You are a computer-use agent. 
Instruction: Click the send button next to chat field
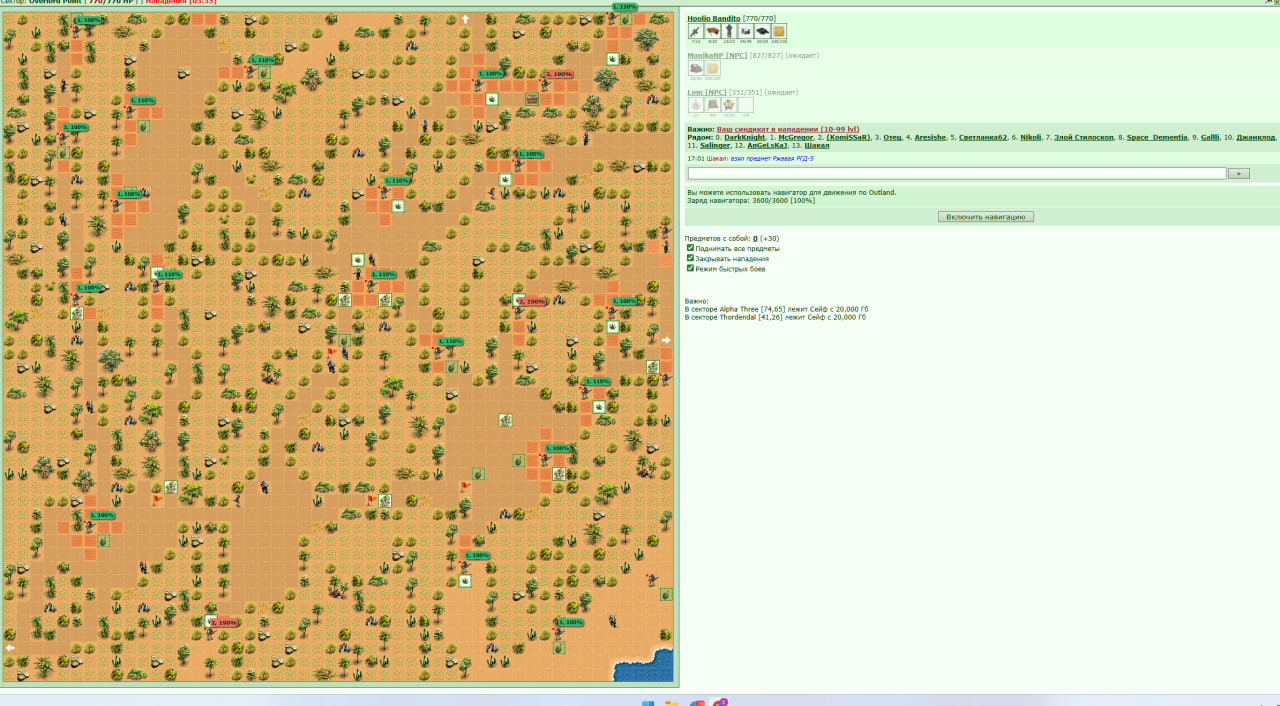pos(1238,173)
